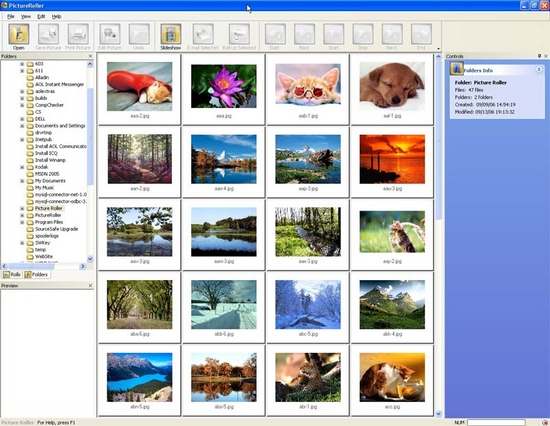The height and width of the screenshot is (426, 550).
Task: Close the Preview panel
Action: pos(90,286)
